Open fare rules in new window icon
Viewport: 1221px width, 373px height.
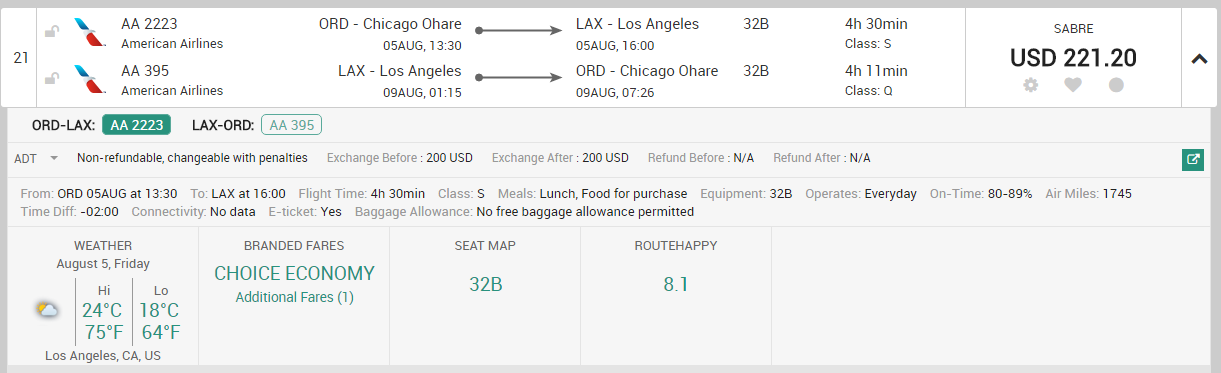coord(1192,159)
